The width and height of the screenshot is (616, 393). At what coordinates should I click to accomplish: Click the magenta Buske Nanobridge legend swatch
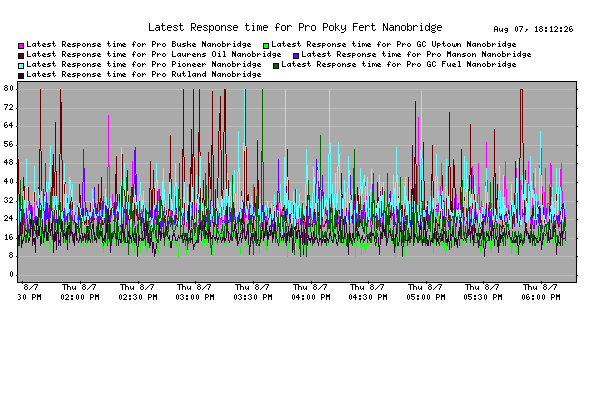(x=21, y=46)
